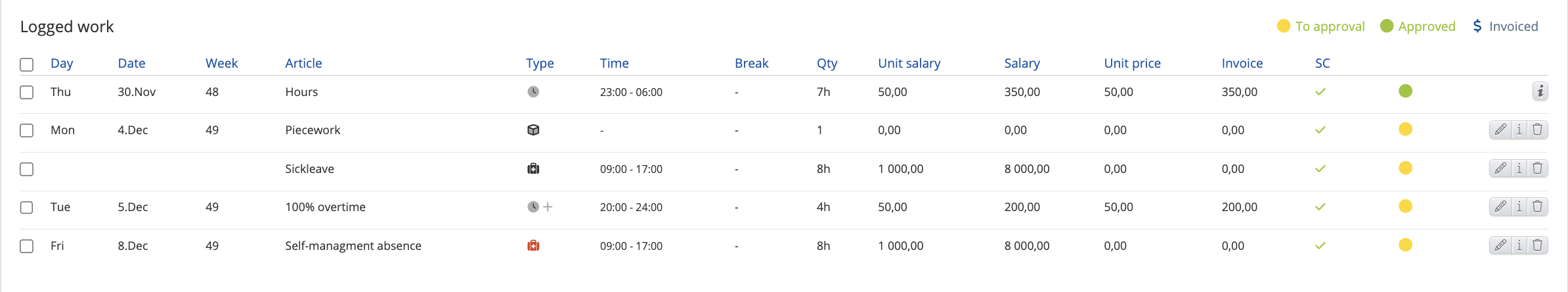Select the Fri 8.Dec row checkbox
Image resolution: width=1568 pixels, height=292 pixels.
click(26, 246)
